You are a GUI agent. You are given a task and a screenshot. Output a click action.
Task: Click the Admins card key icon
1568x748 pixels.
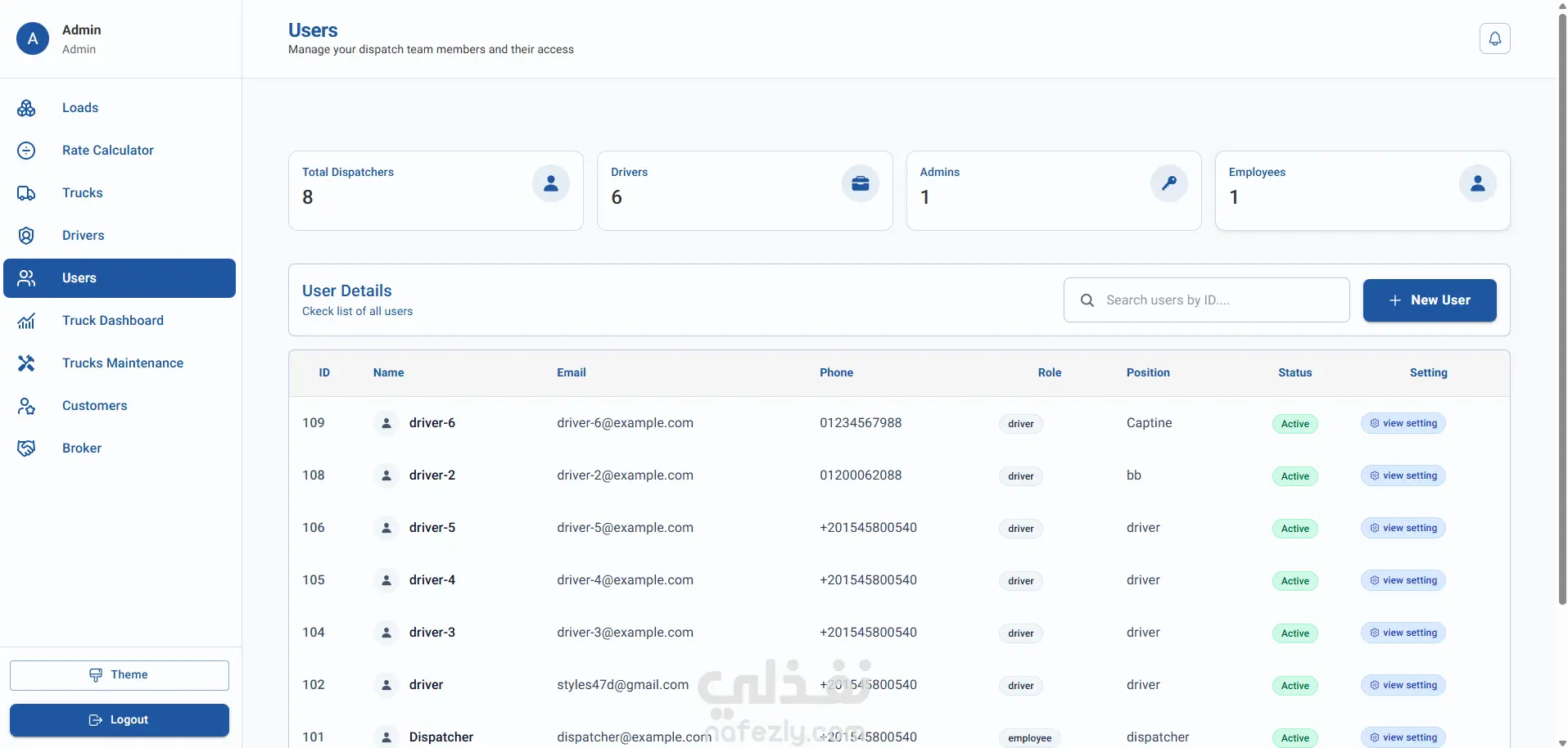click(x=1169, y=183)
